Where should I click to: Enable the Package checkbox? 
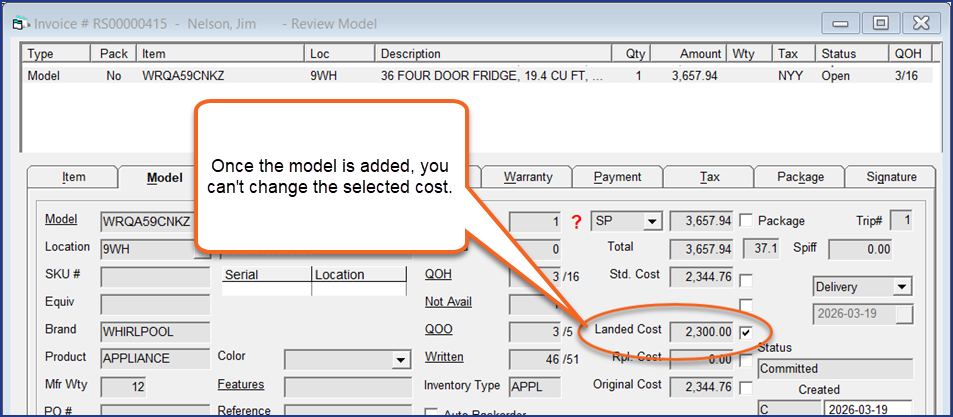746,221
